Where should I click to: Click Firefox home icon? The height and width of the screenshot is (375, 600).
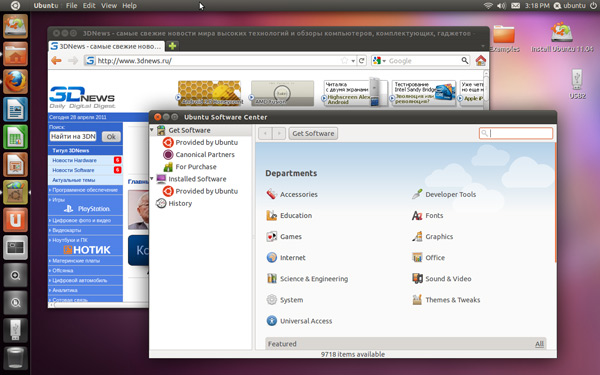(481, 60)
